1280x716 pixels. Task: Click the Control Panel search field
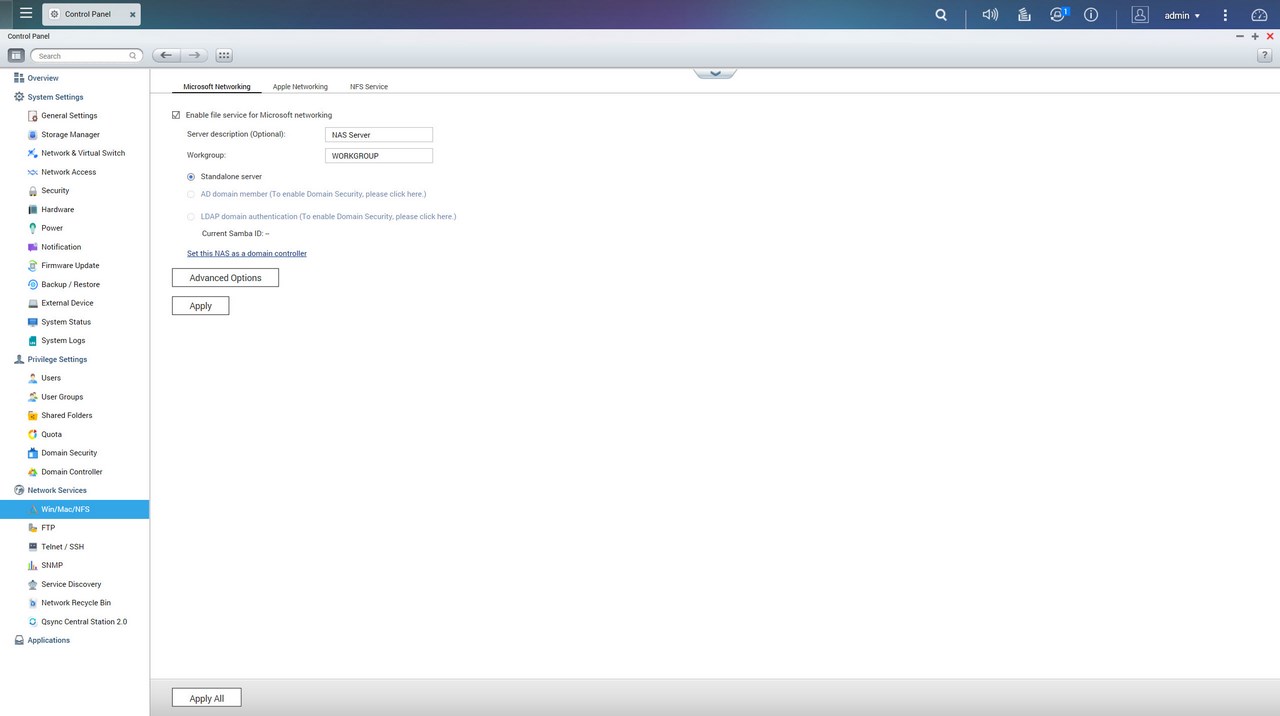(87, 56)
